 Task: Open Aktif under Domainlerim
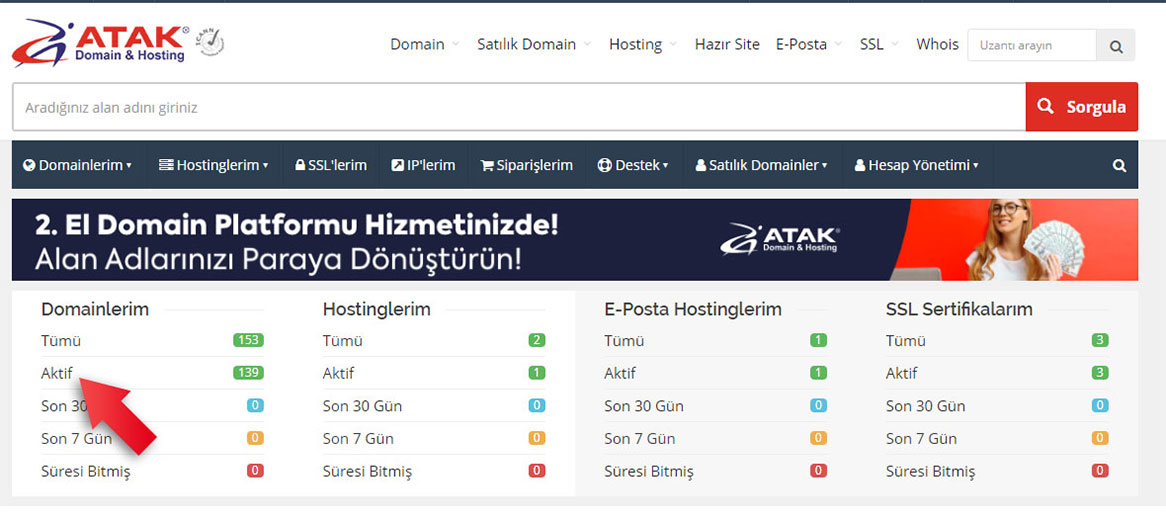coord(57,373)
